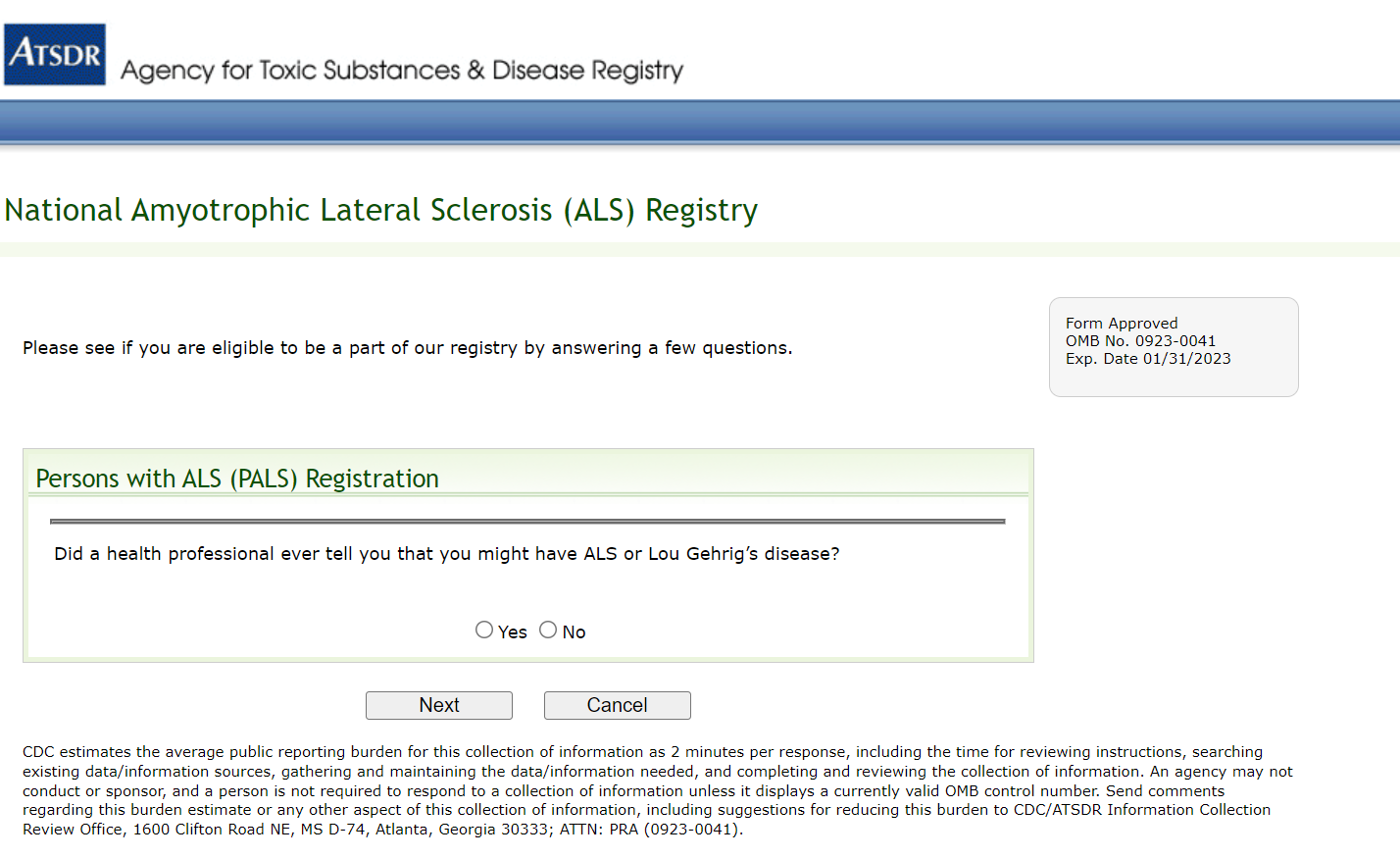Click the eligibility intro sentence

(x=408, y=348)
